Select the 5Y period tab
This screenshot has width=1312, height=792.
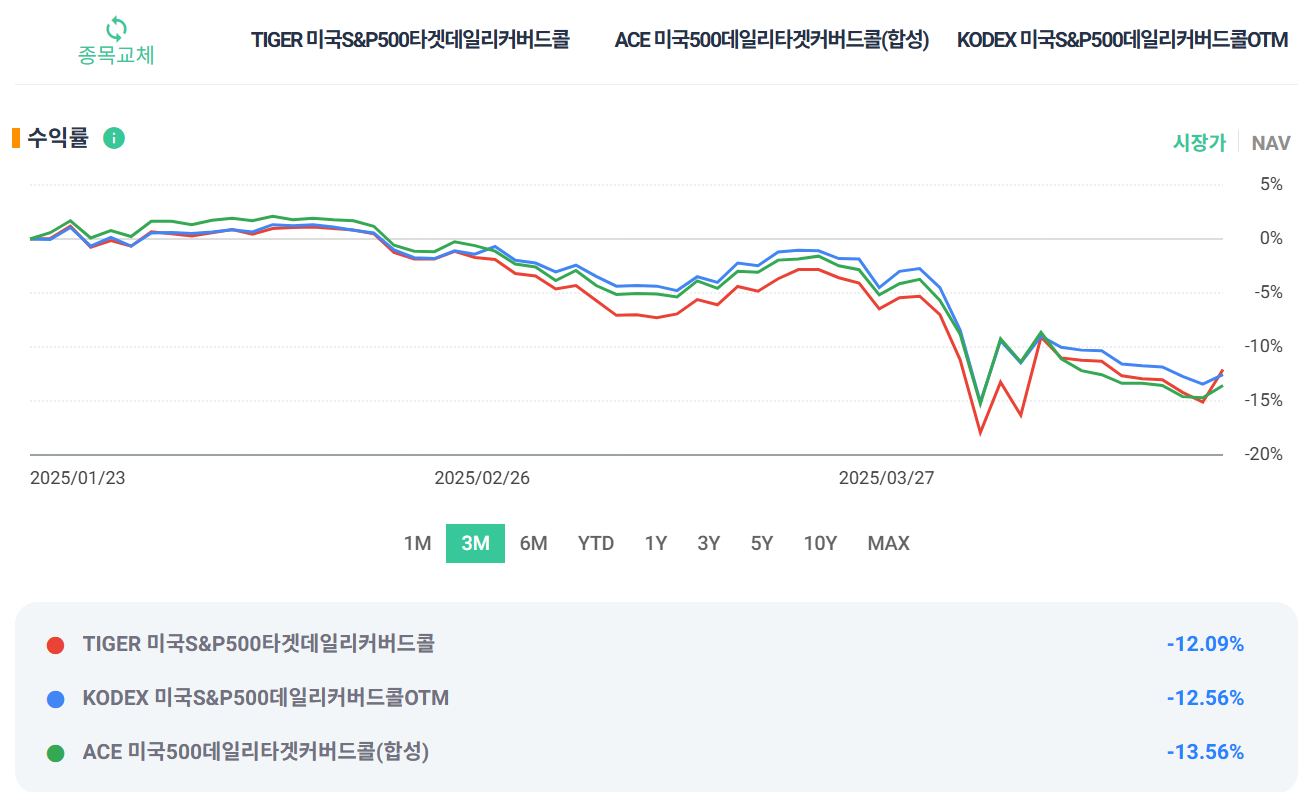coord(762,544)
